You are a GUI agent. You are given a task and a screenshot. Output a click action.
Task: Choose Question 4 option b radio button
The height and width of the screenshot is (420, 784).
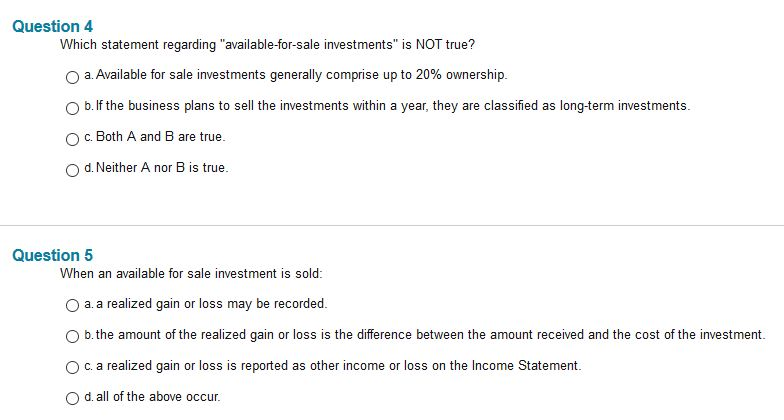tap(72, 108)
